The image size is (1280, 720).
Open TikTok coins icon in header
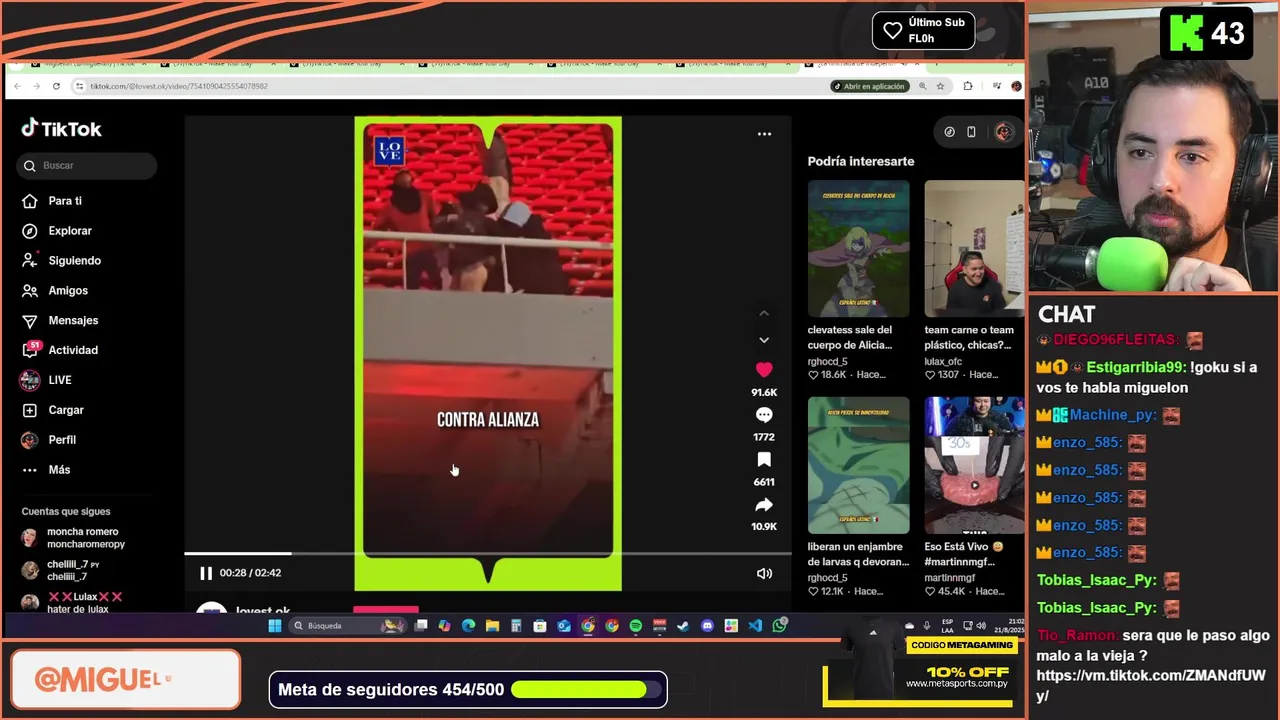pyautogui.click(x=949, y=132)
